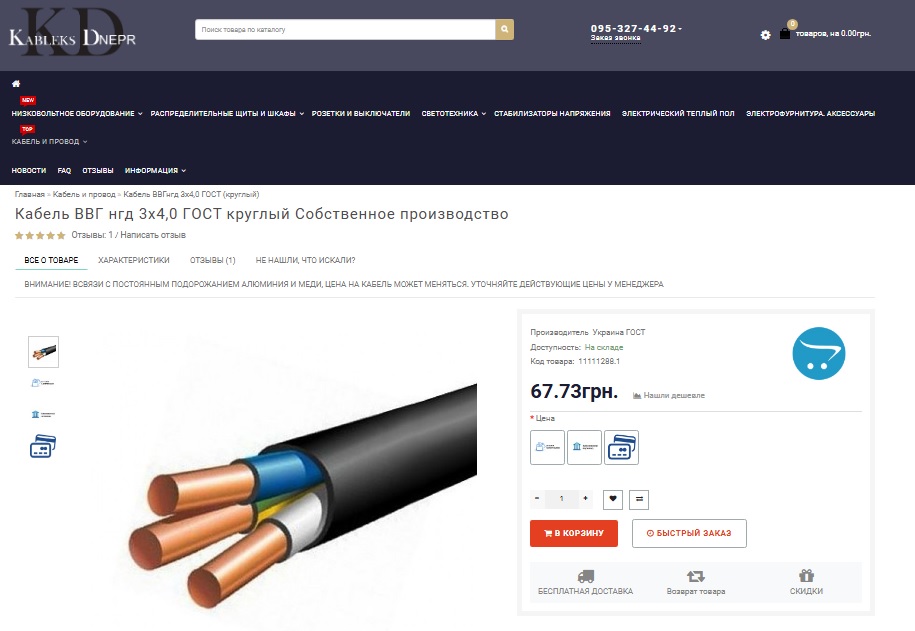Open the settings gear icon
This screenshot has width=915, height=631.
(766, 35)
